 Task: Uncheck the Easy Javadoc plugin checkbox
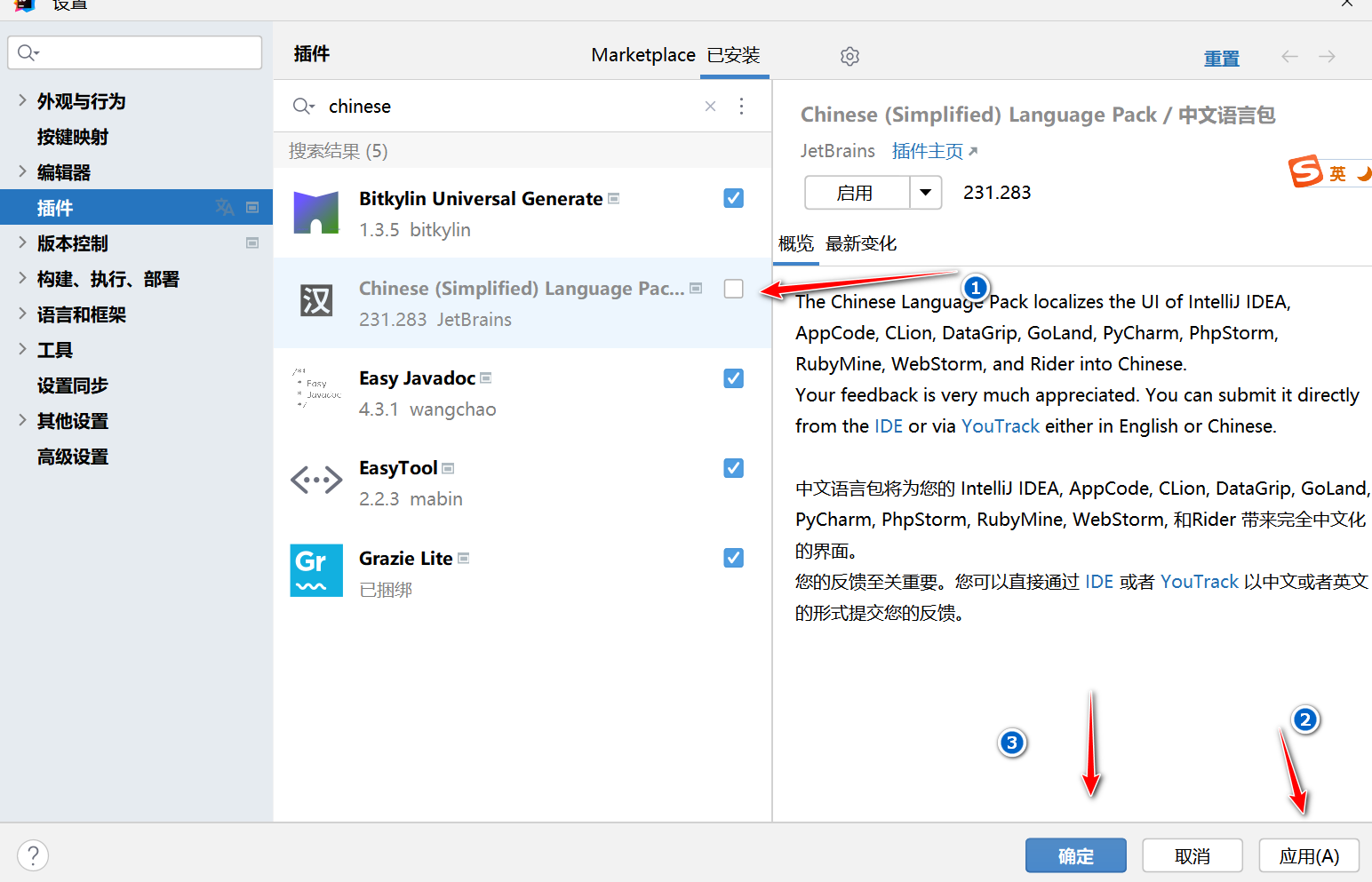pos(733,378)
